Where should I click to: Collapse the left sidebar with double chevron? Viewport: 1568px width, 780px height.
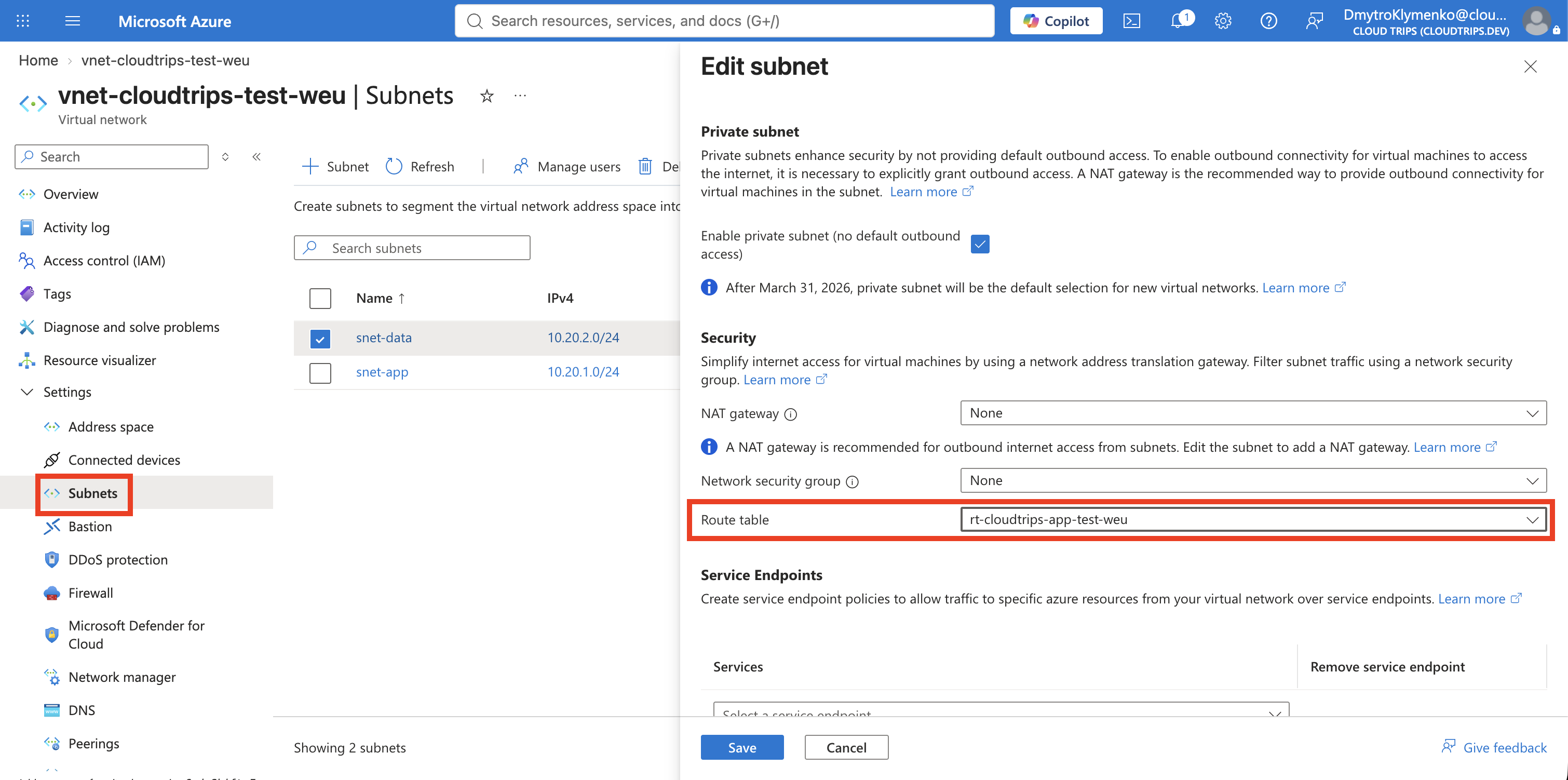tap(257, 156)
